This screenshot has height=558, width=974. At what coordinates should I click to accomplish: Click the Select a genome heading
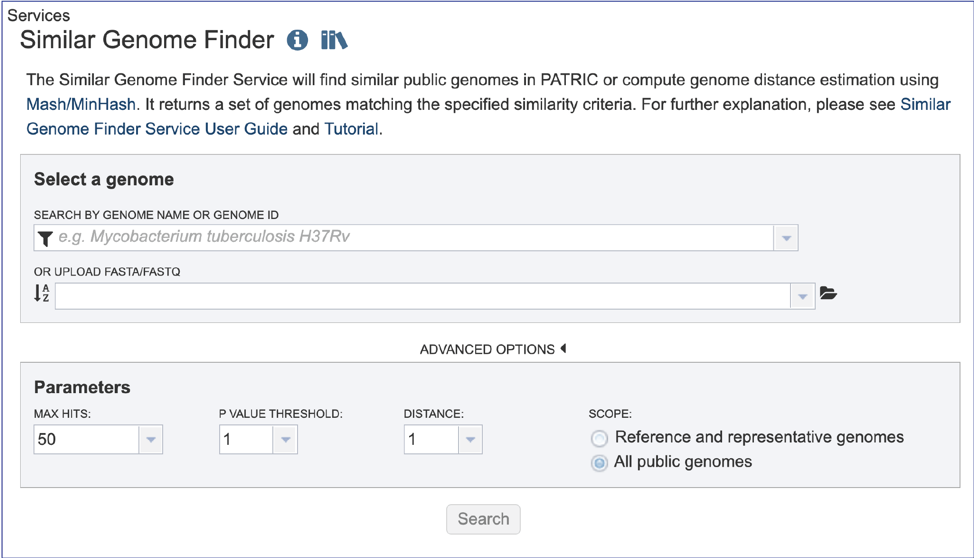point(104,180)
